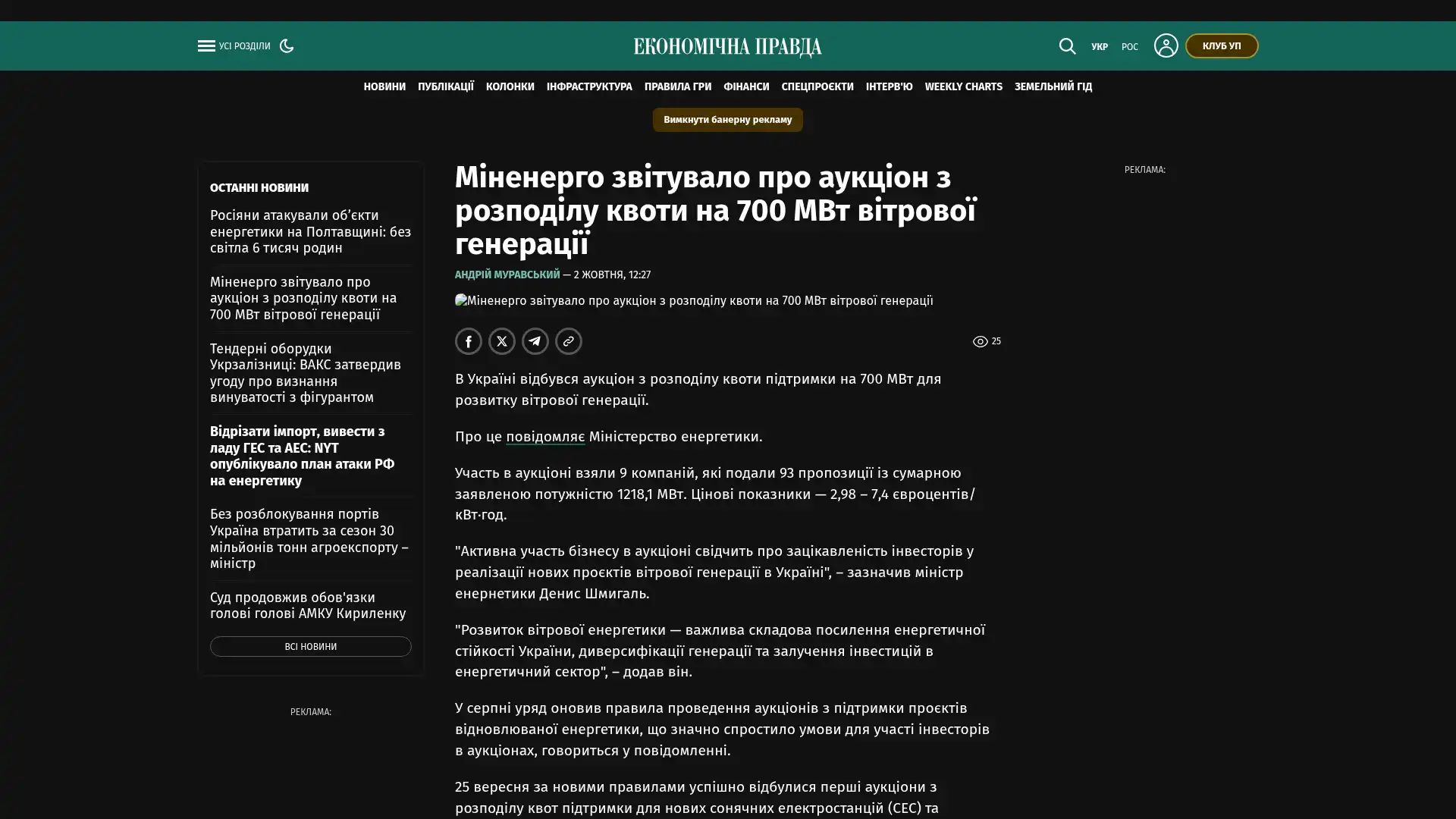
Task: Share article on Facebook
Action: [x=469, y=341]
